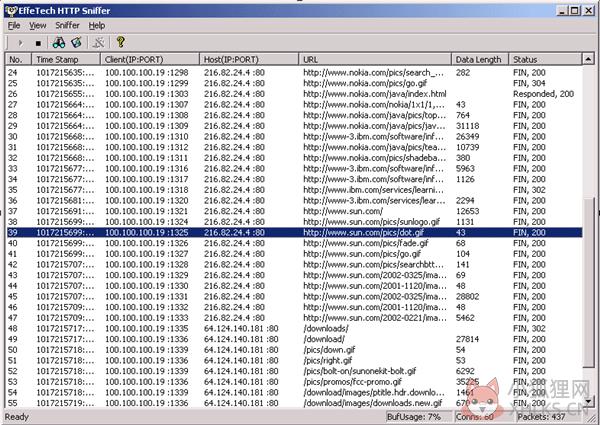
Task: Click the highlighted sun.com/pics/dot.gif row 39
Action: pyautogui.click(x=295, y=233)
